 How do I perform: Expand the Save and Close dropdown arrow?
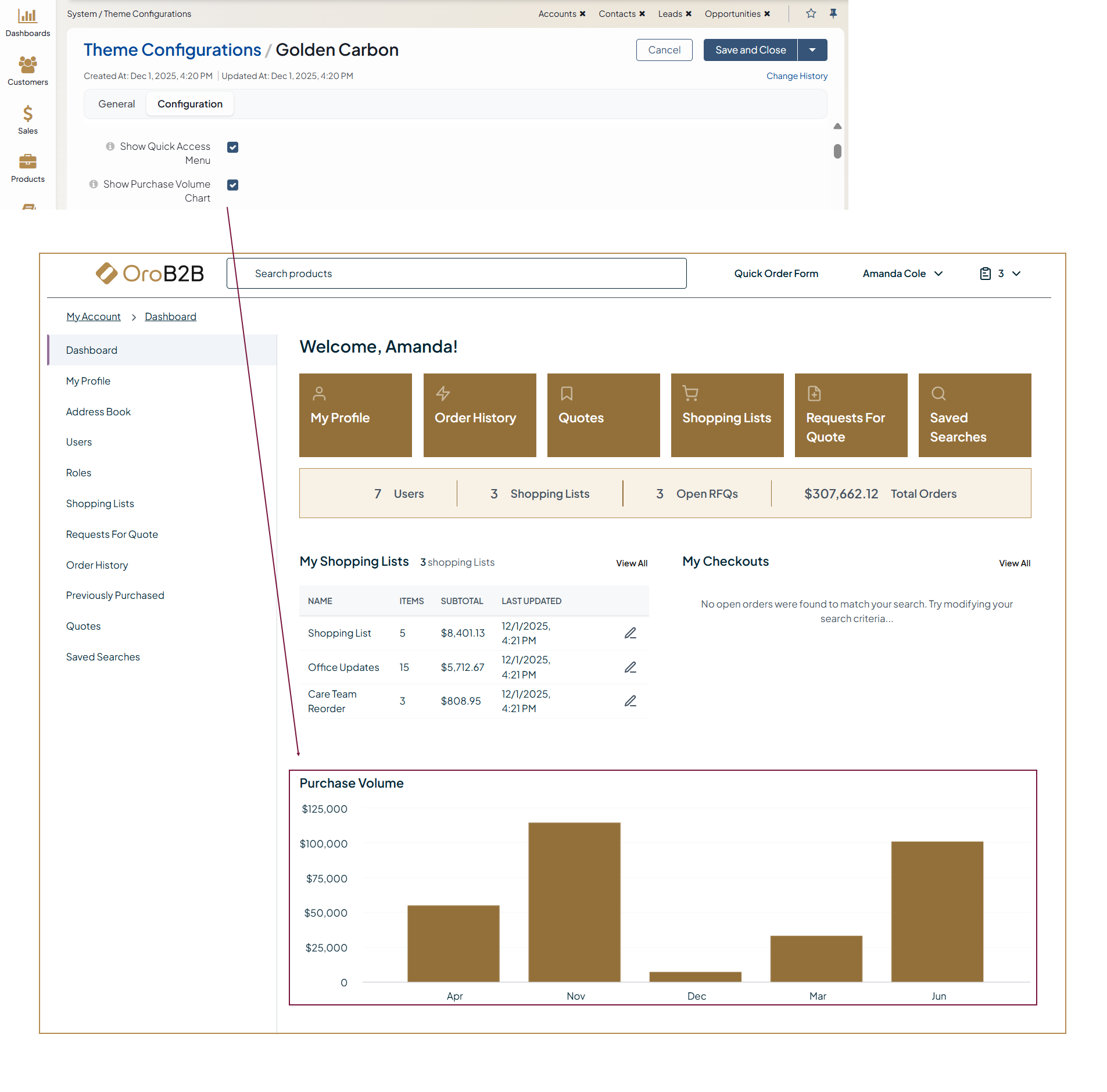[x=812, y=50]
